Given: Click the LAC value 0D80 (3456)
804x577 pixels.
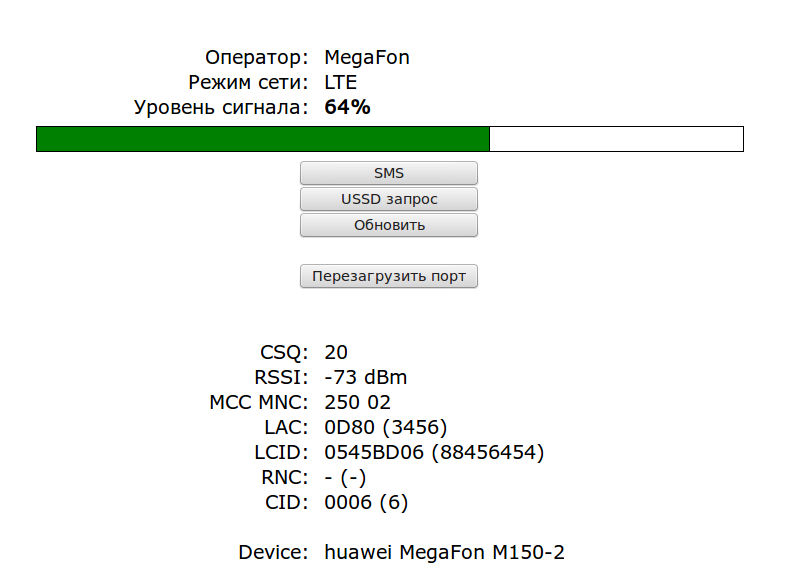Looking at the screenshot, I should pos(385,428).
